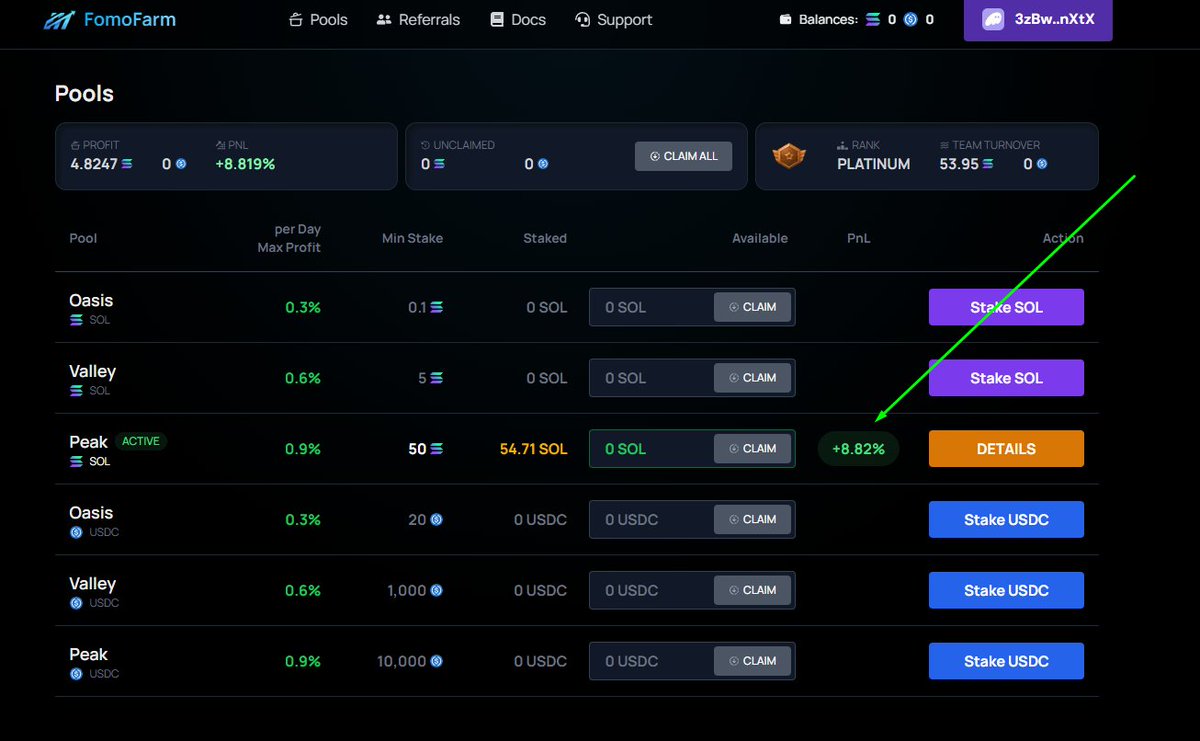The height and width of the screenshot is (741, 1200).
Task: Stake USDC in the Oasis pool
Action: tap(1006, 520)
